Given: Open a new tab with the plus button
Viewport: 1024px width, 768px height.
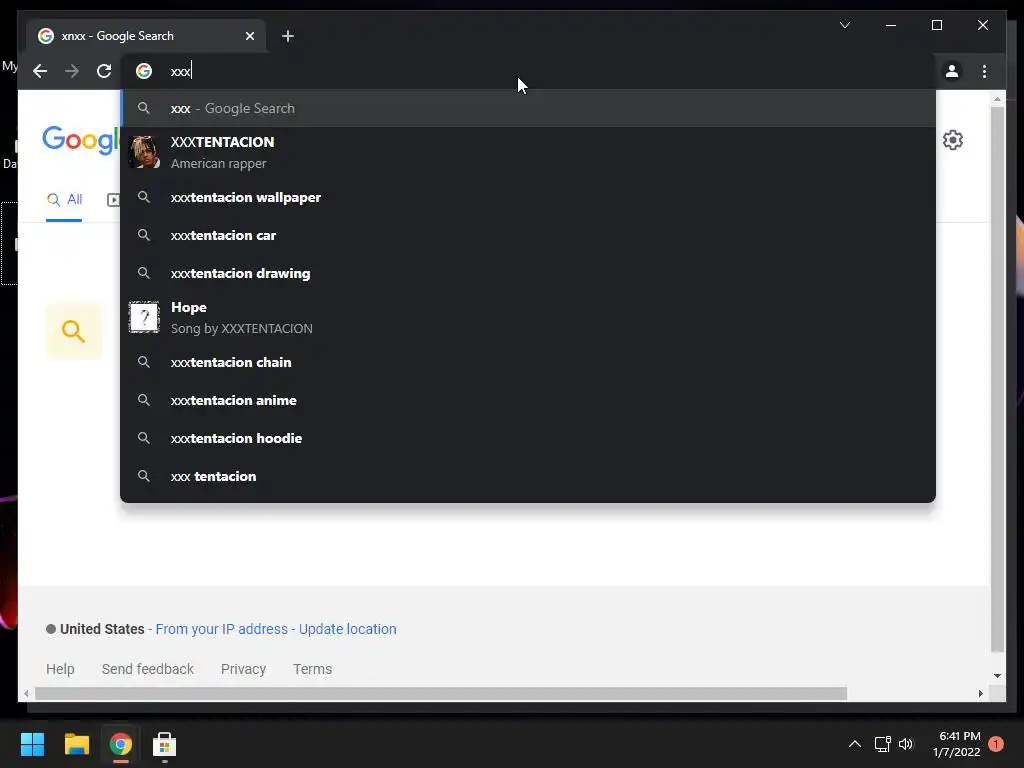Looking at the screenshot, I should 288,36.
